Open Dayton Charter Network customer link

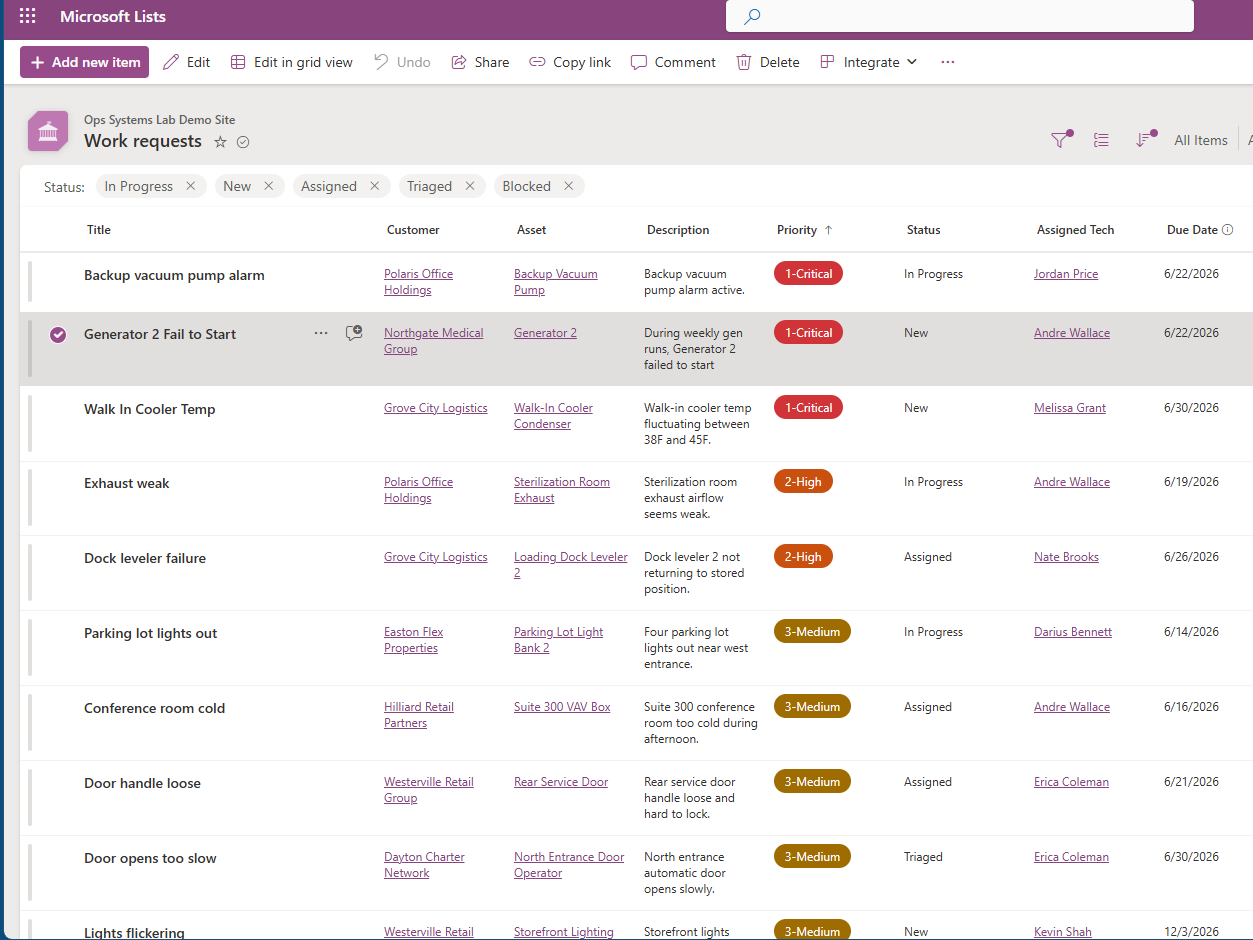pos(424,865)
